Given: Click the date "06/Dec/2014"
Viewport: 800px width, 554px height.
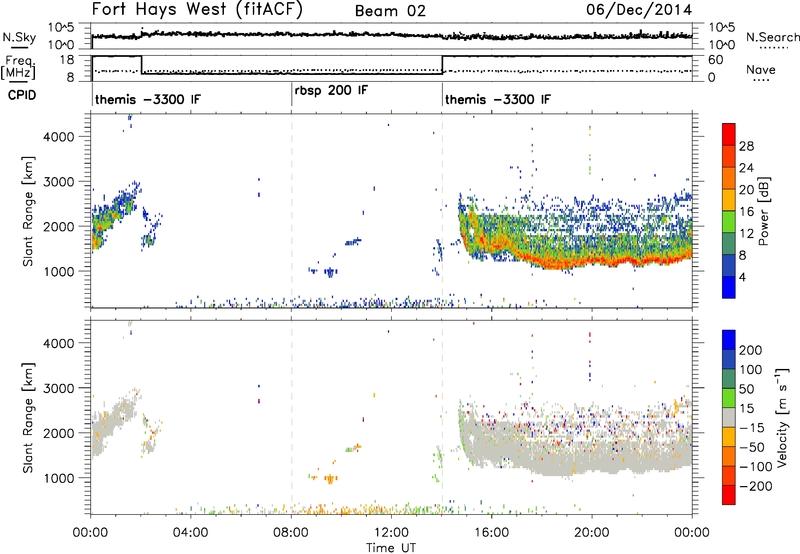Looking at the screenshot, I should click(639, 9).
